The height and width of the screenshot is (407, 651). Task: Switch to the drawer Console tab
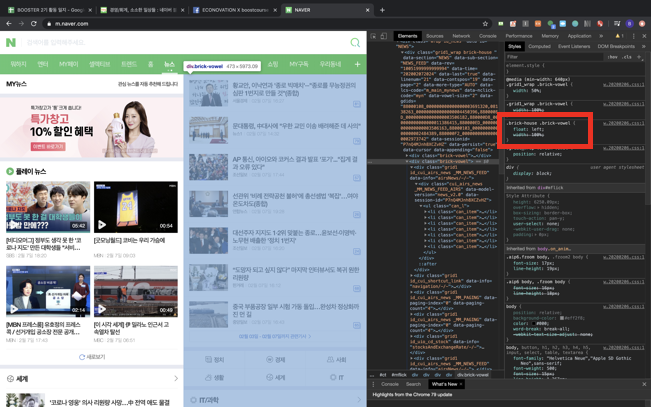tap(389, 384)
